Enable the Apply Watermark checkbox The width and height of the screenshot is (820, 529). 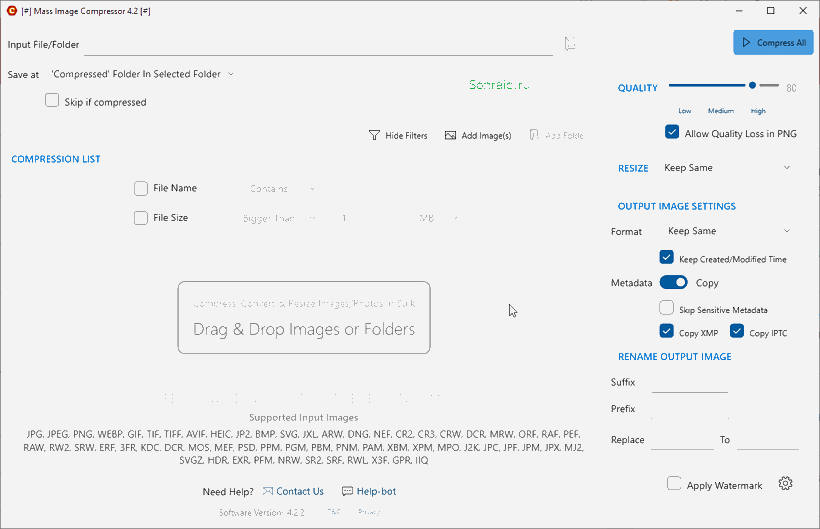tap(674, 484)
